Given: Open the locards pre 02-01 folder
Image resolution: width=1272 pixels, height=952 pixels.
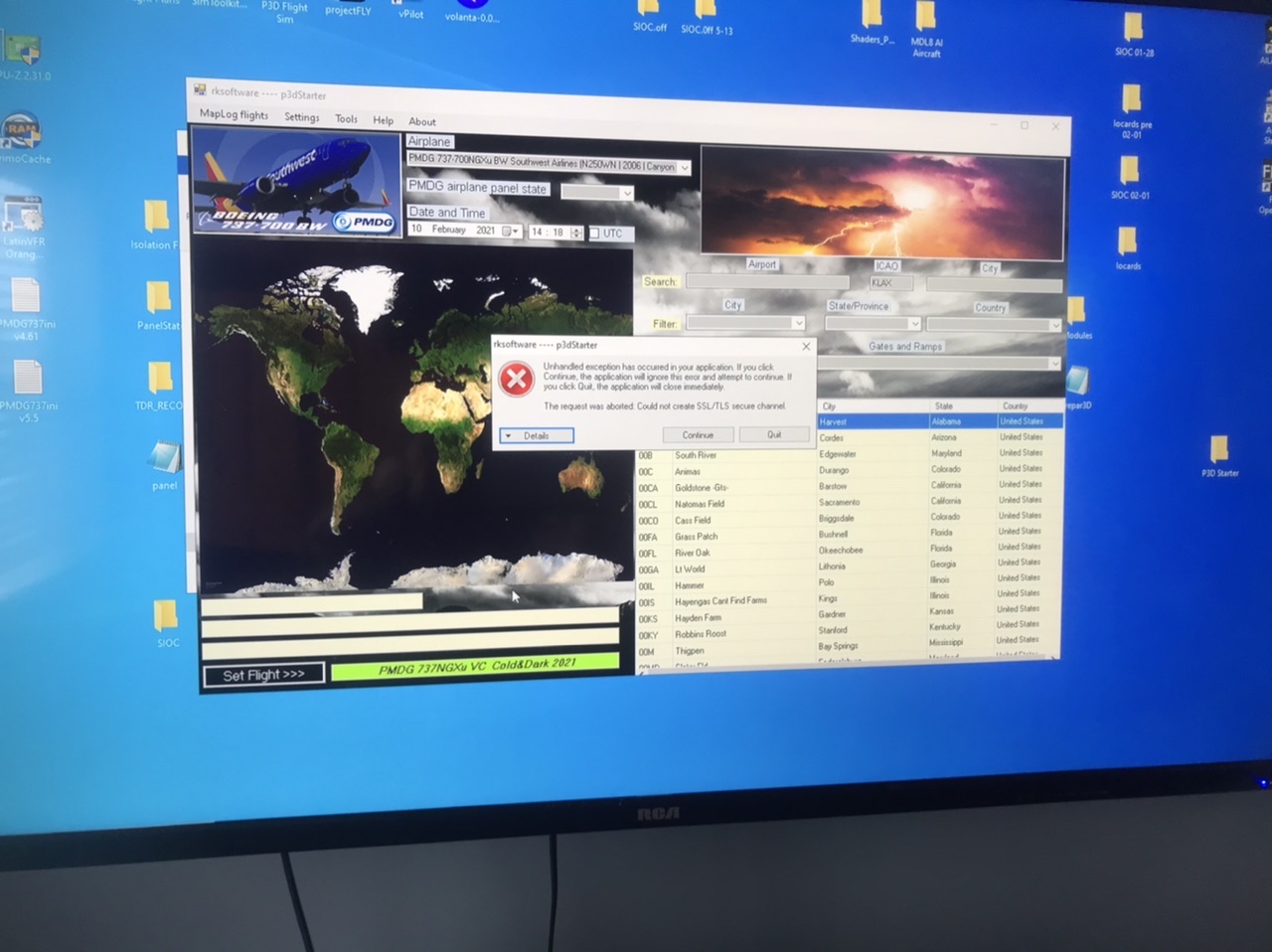Looking at the screenshot, I should point(1132,110).
